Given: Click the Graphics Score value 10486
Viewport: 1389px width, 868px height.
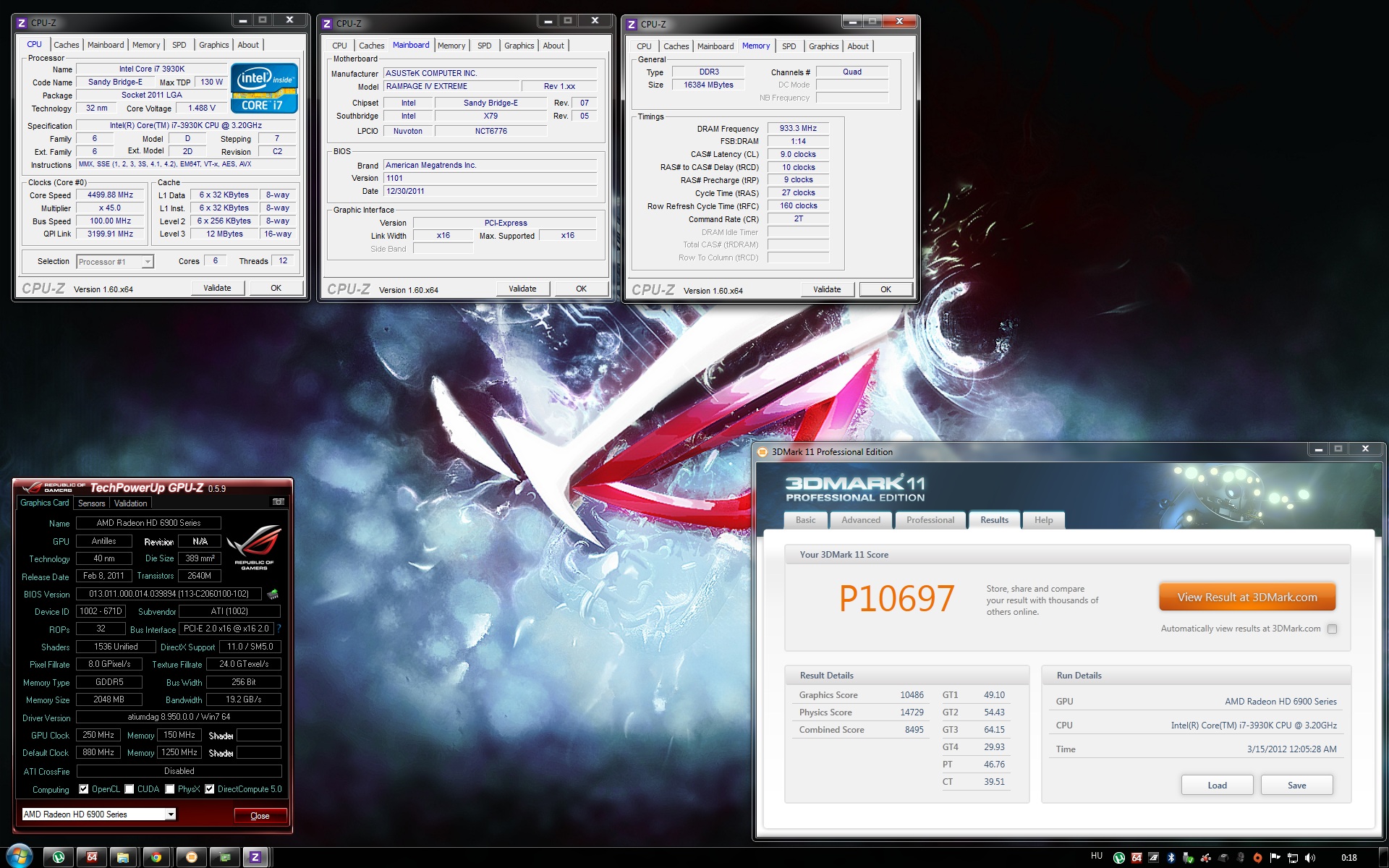Looking at the screenshot, I should coord(912,695).
